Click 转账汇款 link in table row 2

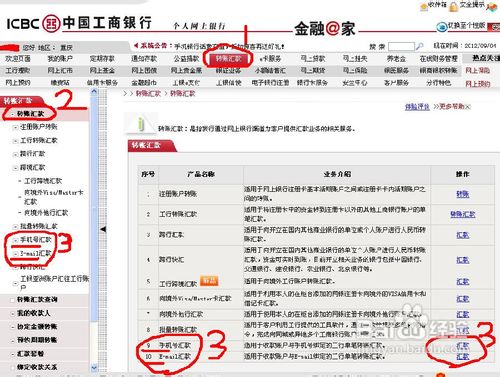pos(463,214)
